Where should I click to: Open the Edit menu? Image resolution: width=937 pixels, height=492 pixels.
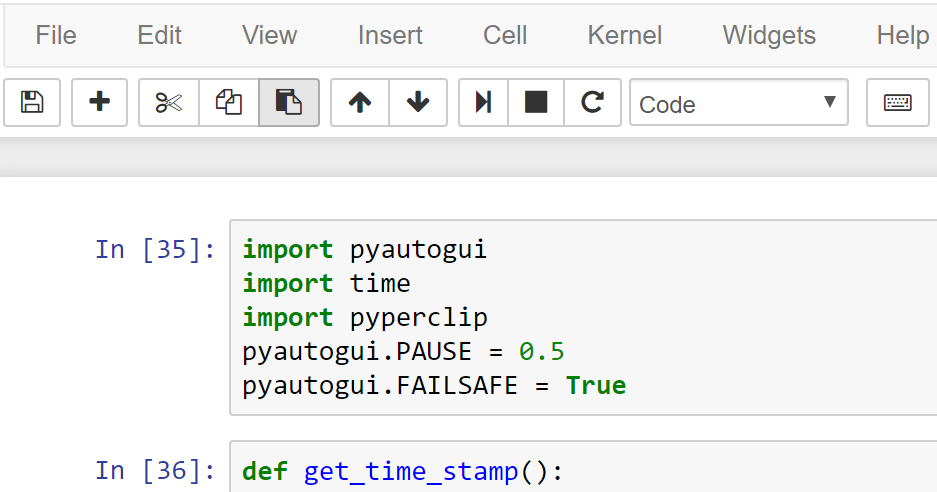[x=159, y=35]
